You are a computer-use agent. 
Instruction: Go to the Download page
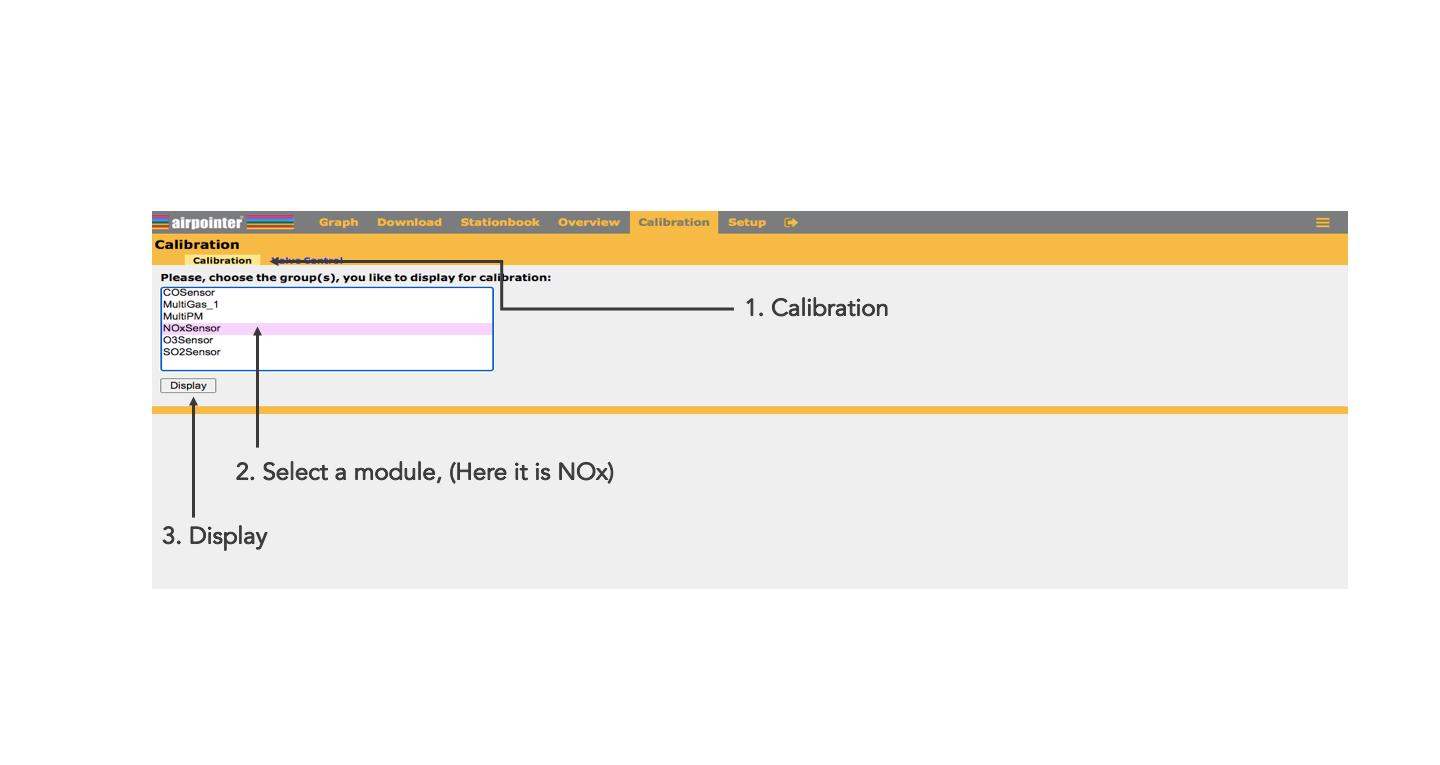[x=409, y=222]
